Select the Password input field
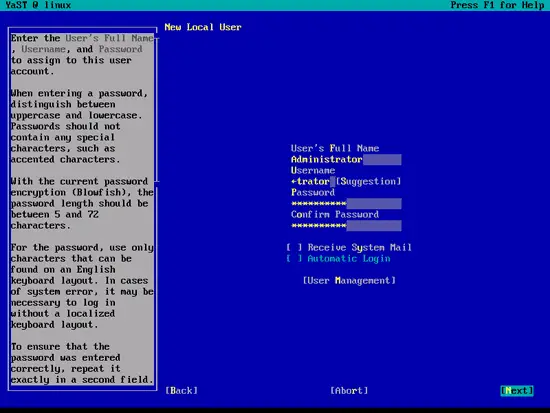This screenshot has width=550, height=413. pos(346,204)
